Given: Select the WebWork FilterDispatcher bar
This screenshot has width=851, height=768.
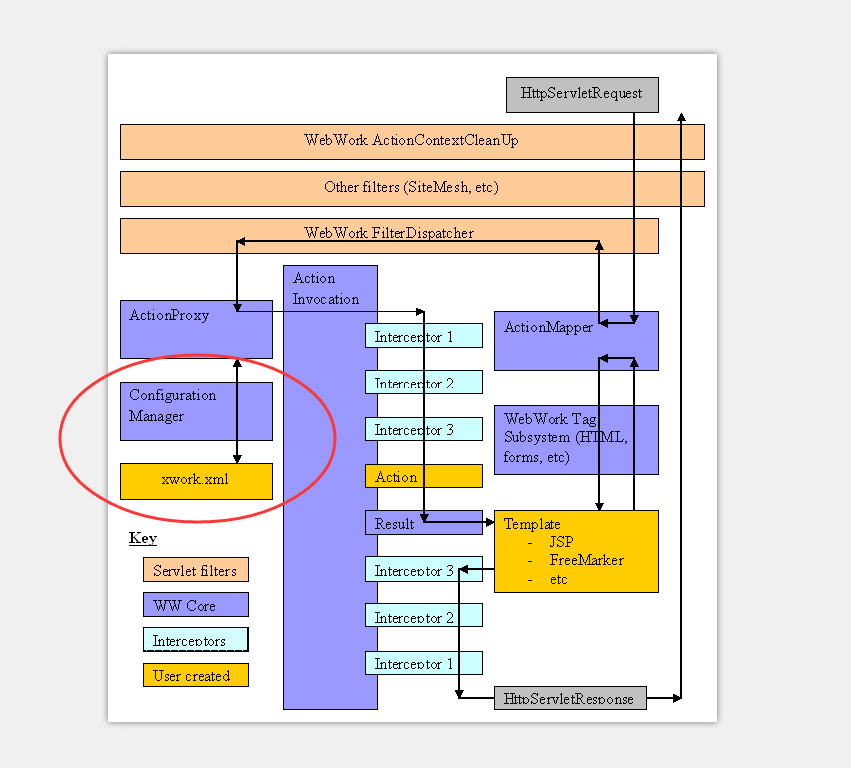Looking at the screenshot, I should pyautogui.click(x=389, y=236).
